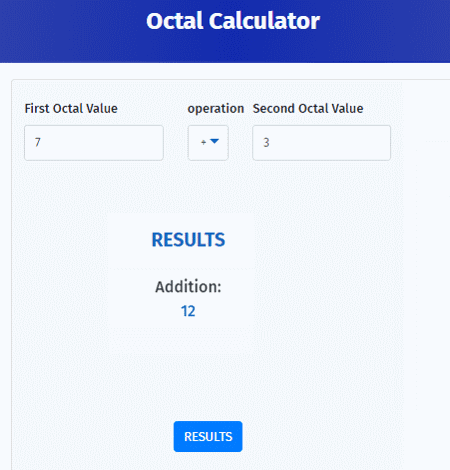The height and width of the screenshot is (470, 450).
Task: Click the operation label above the dropdown
Action: [216, 109]
